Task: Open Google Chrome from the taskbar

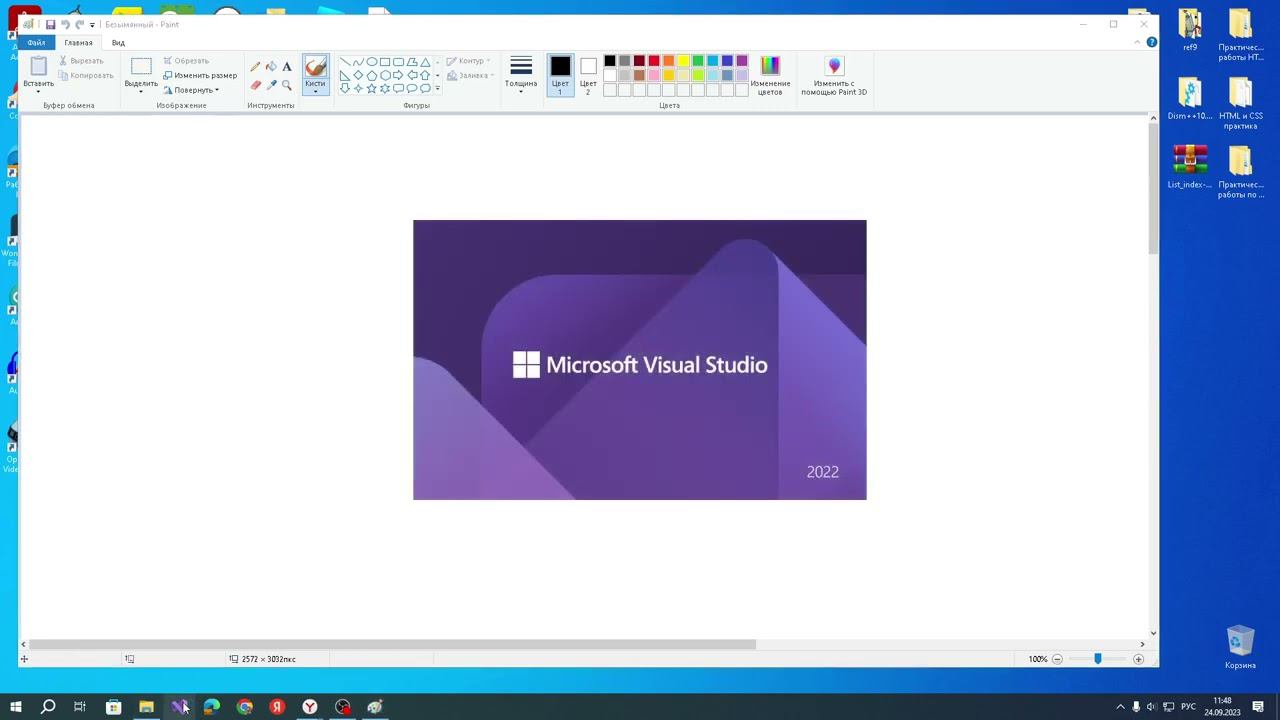Action: [245, 707]
